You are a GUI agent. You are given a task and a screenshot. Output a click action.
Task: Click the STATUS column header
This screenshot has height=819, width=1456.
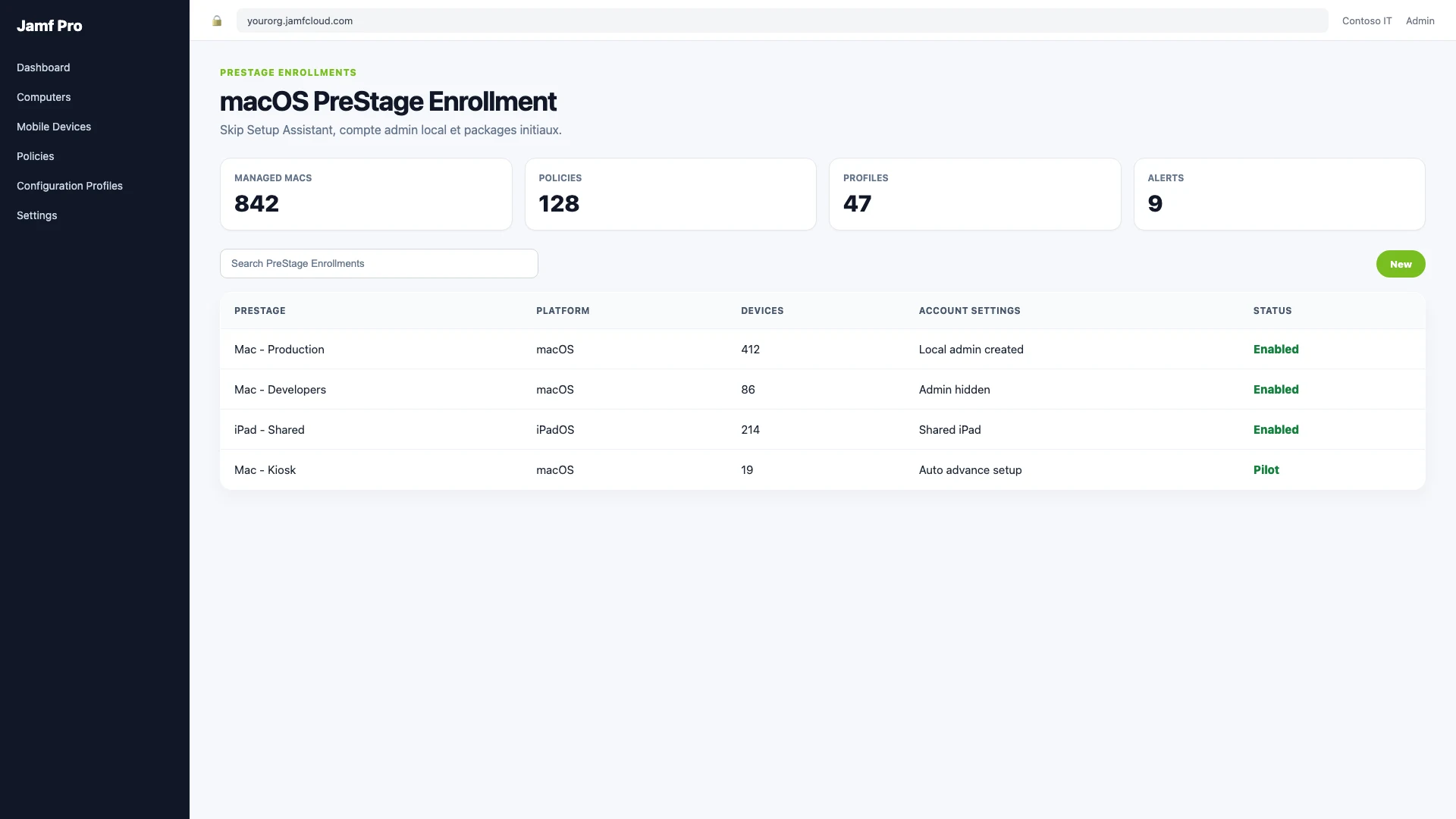(x=1272, y=311)
